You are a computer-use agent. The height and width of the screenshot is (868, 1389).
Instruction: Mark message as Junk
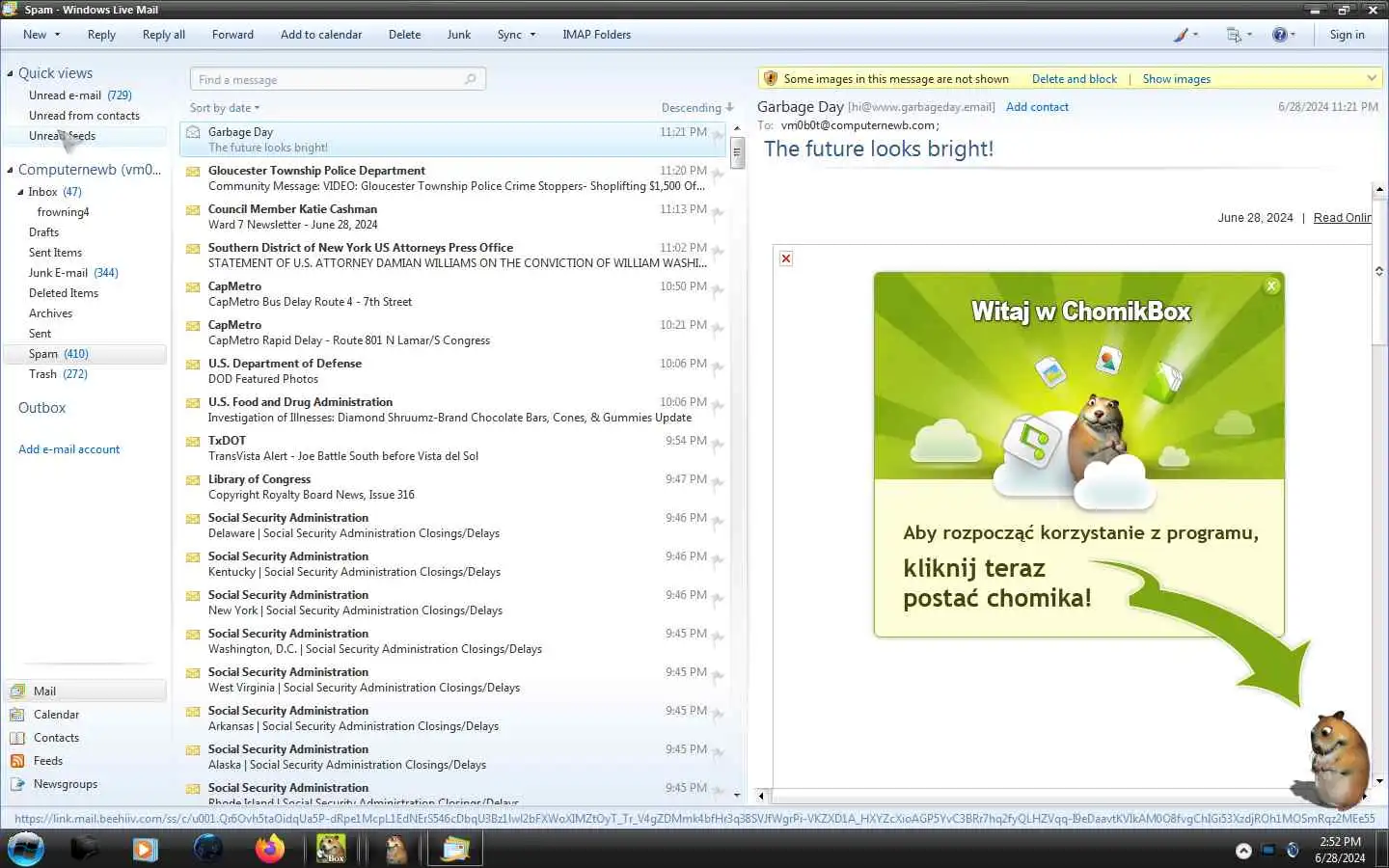point(459,35)
